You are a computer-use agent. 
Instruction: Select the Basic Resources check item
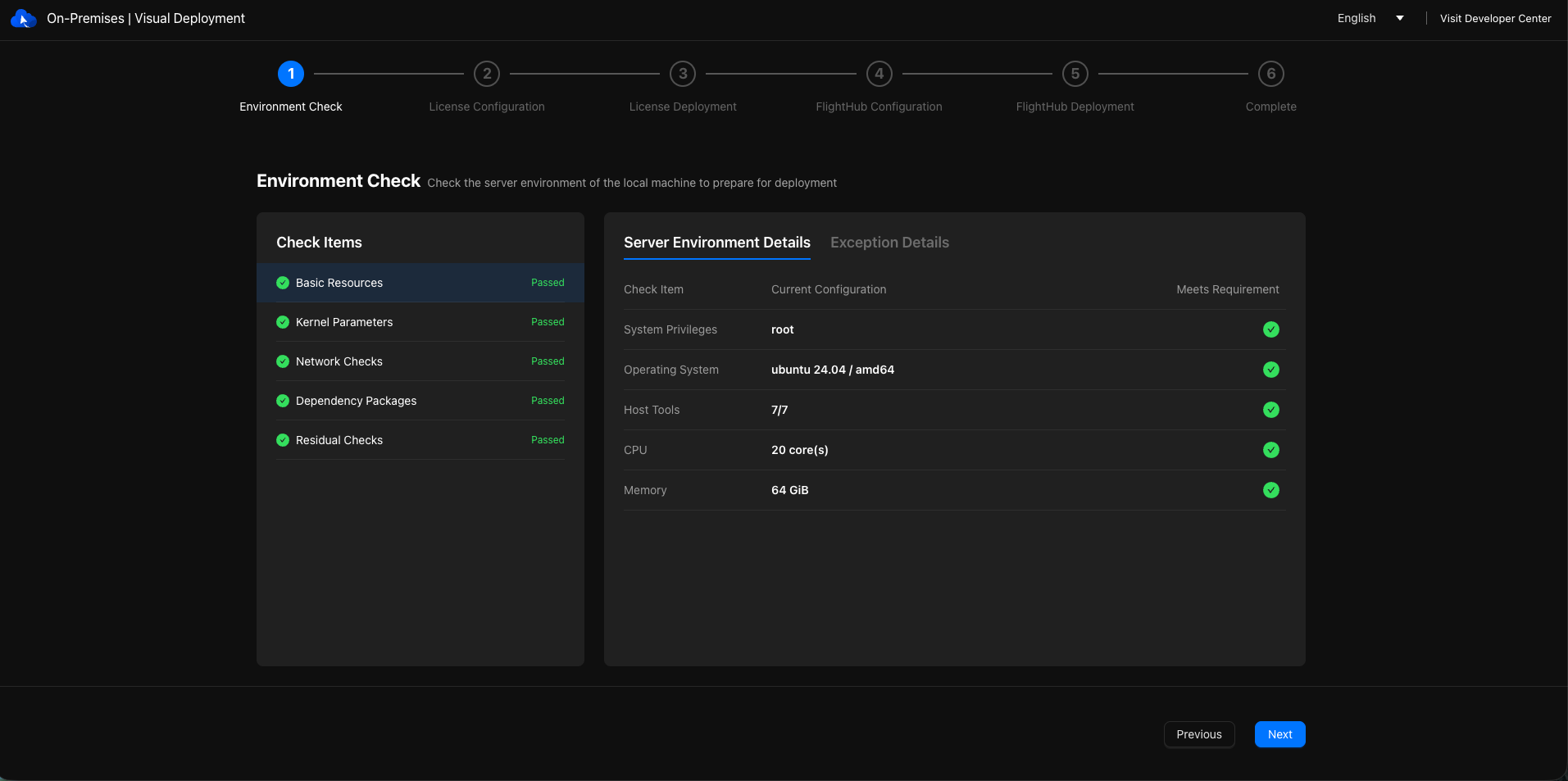tap(420, 283)
